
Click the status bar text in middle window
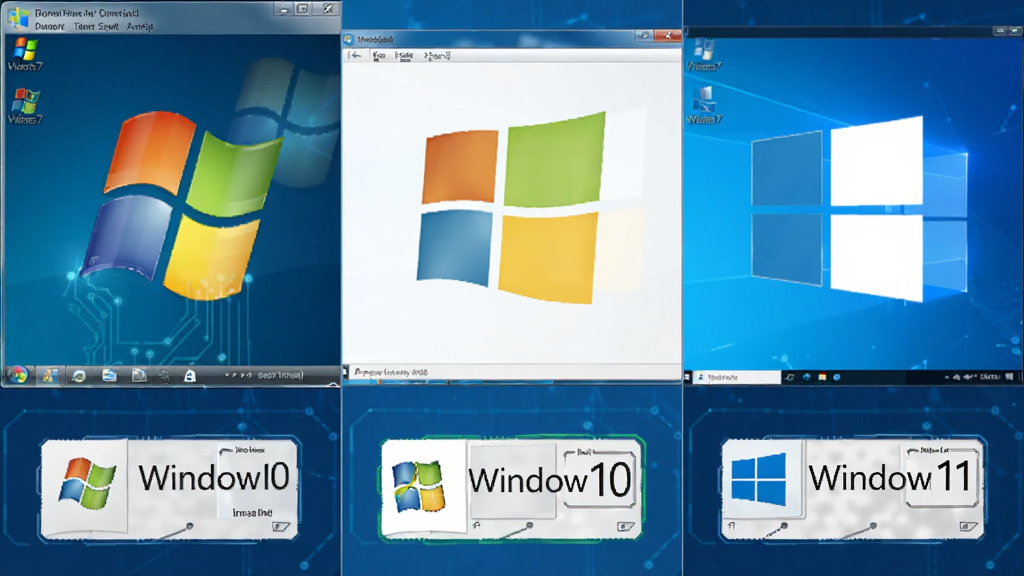point(391,372)
